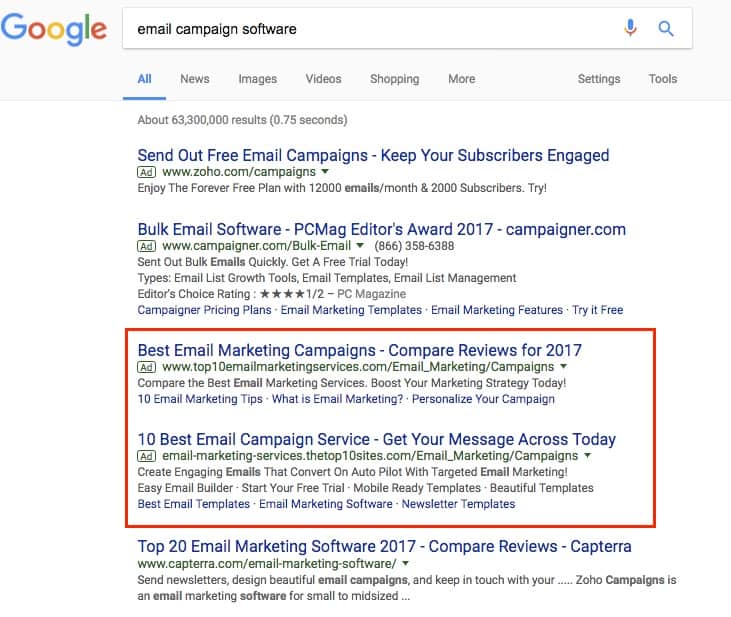Click the Ad badge under the Zoho result
The width and height of the screenshot is (731, 617).
(x=146, y=173)
